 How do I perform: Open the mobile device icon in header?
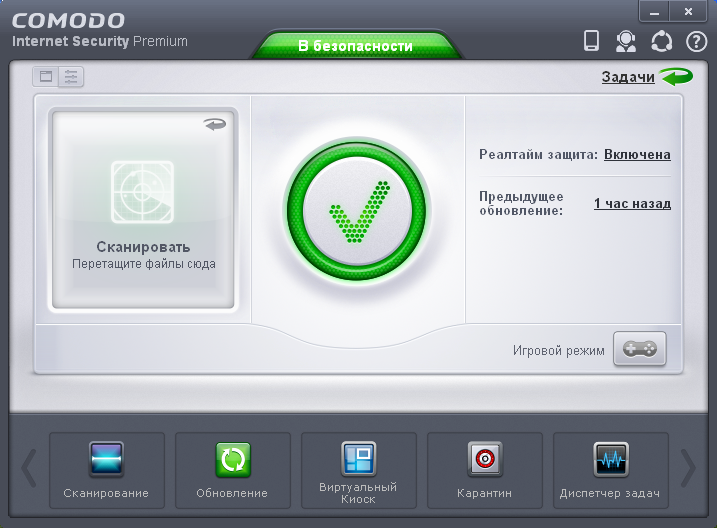click(x=591, y=41)
